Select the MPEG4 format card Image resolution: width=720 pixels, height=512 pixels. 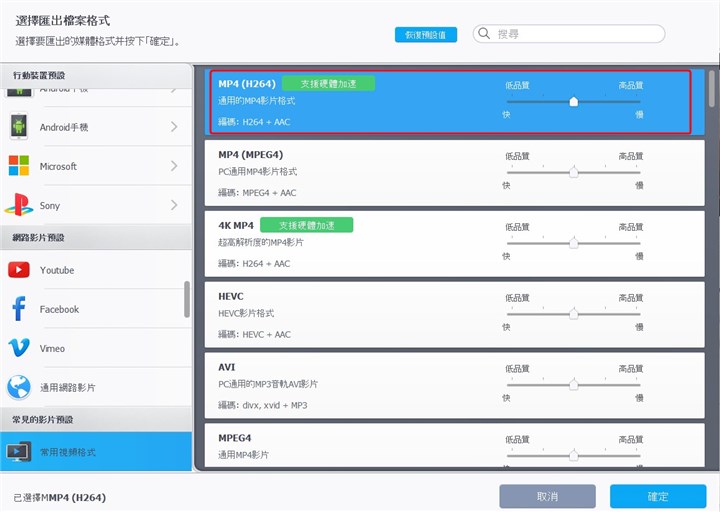click(x=455, y=445)
